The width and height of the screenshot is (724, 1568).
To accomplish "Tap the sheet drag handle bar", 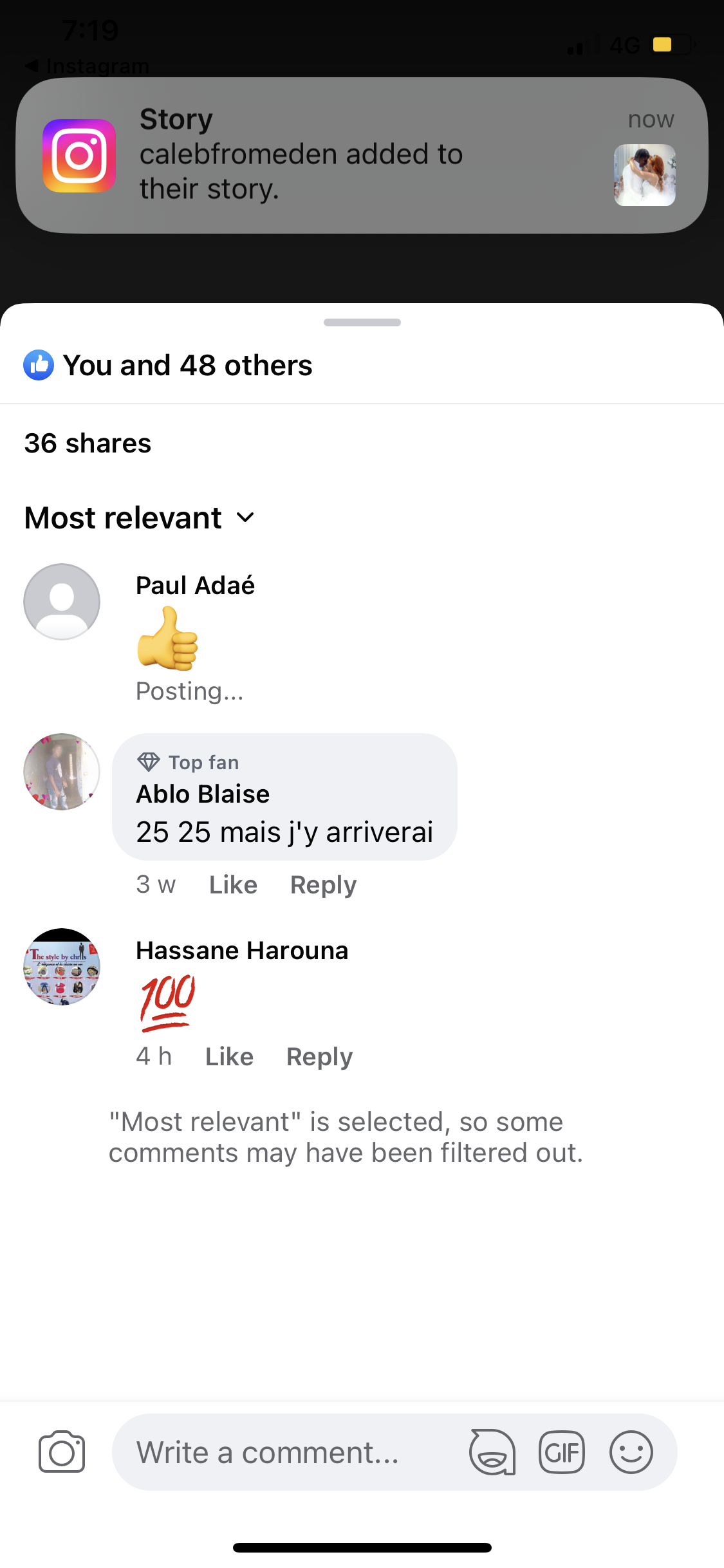I will click(x=362, y=322).
